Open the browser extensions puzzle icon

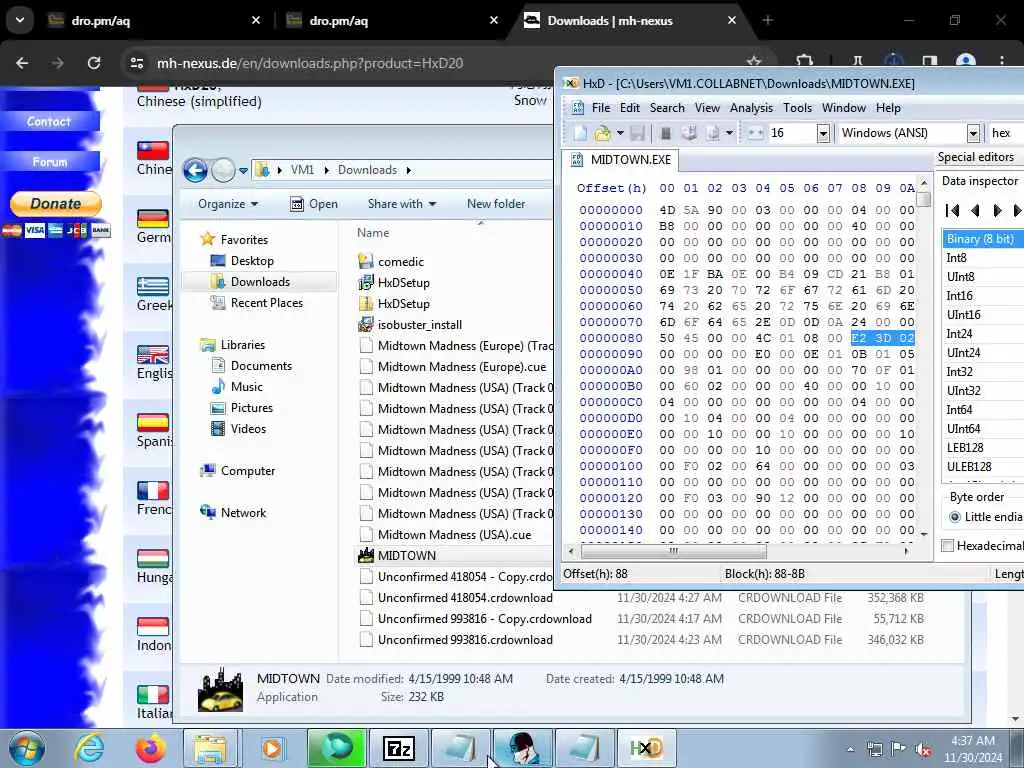point(804,62)
